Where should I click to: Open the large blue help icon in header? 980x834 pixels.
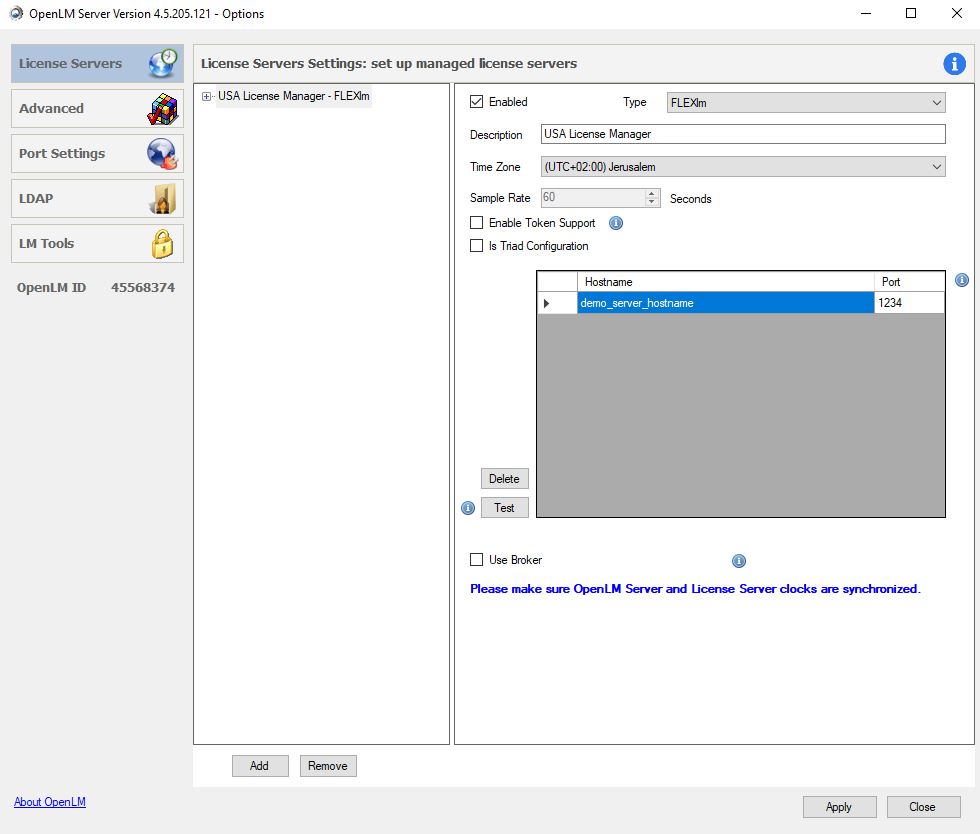tap(954, 64)
